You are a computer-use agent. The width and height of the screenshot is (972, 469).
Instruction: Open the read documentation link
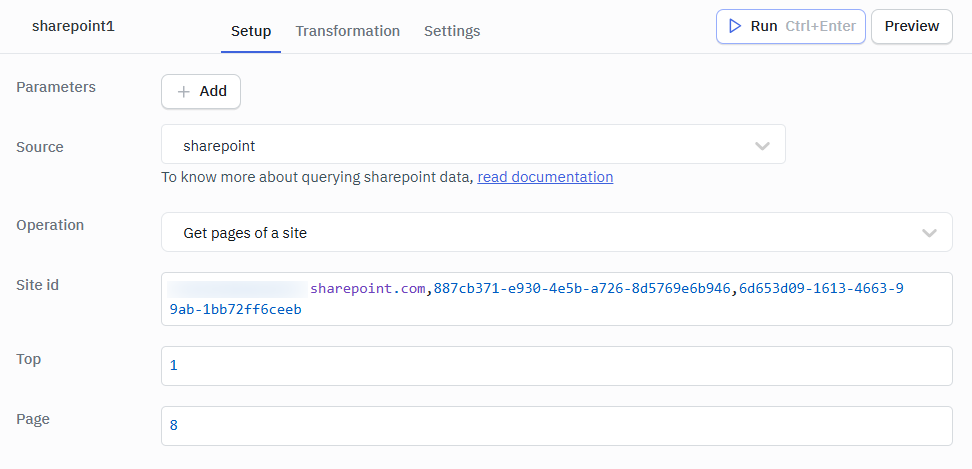pos(545,177)
